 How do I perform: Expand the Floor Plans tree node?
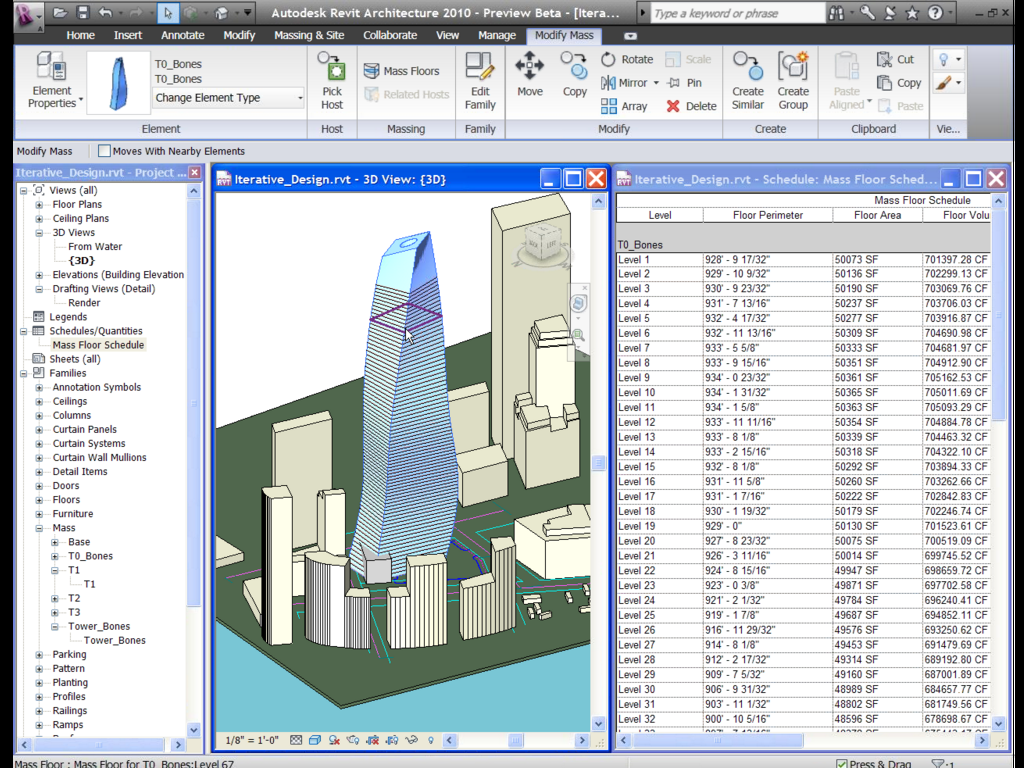[39, 204]
